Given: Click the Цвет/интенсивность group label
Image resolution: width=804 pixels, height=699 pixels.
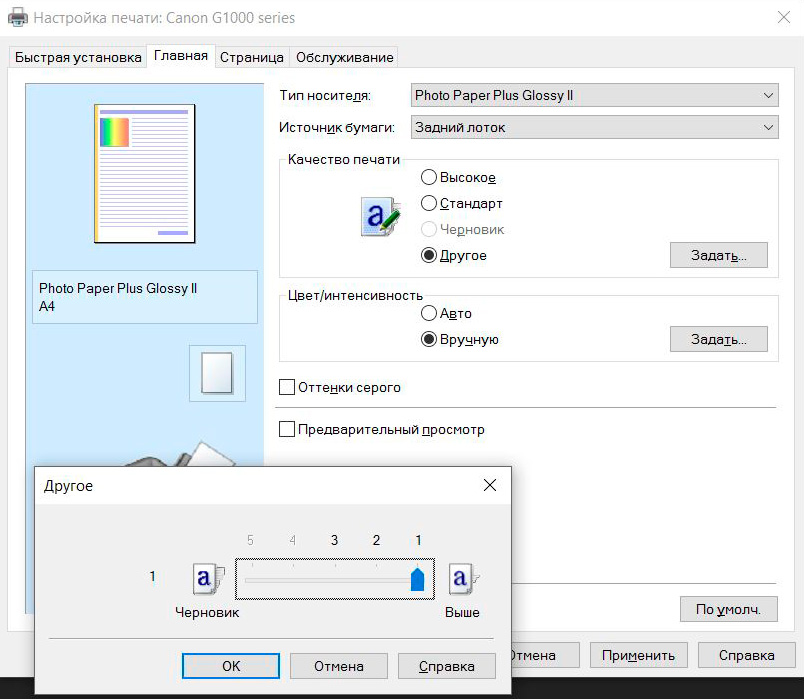Looking at the screenshot, I should [x=355, y=295].
